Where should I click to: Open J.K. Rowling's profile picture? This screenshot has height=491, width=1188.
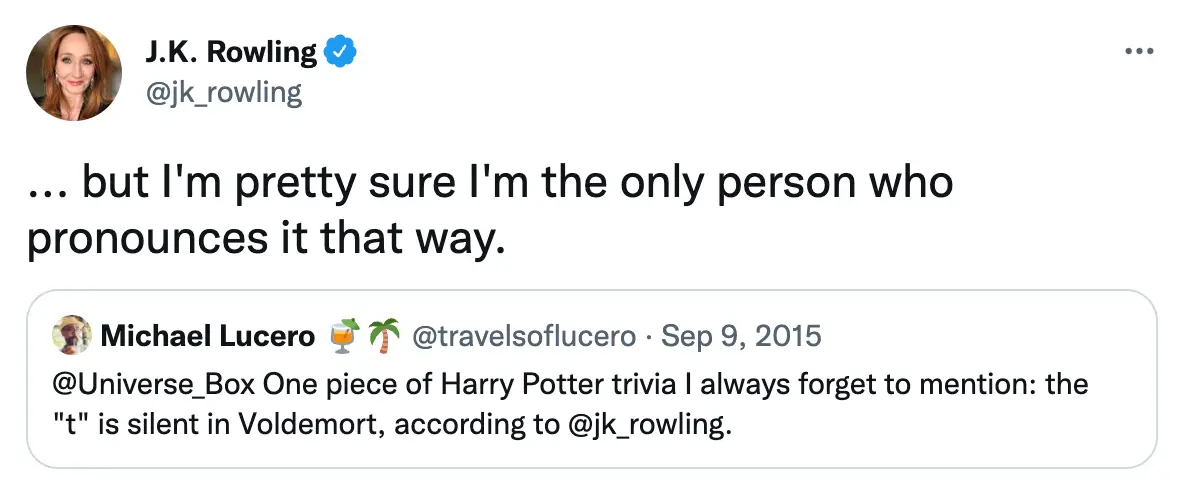[x=74, y=72]
